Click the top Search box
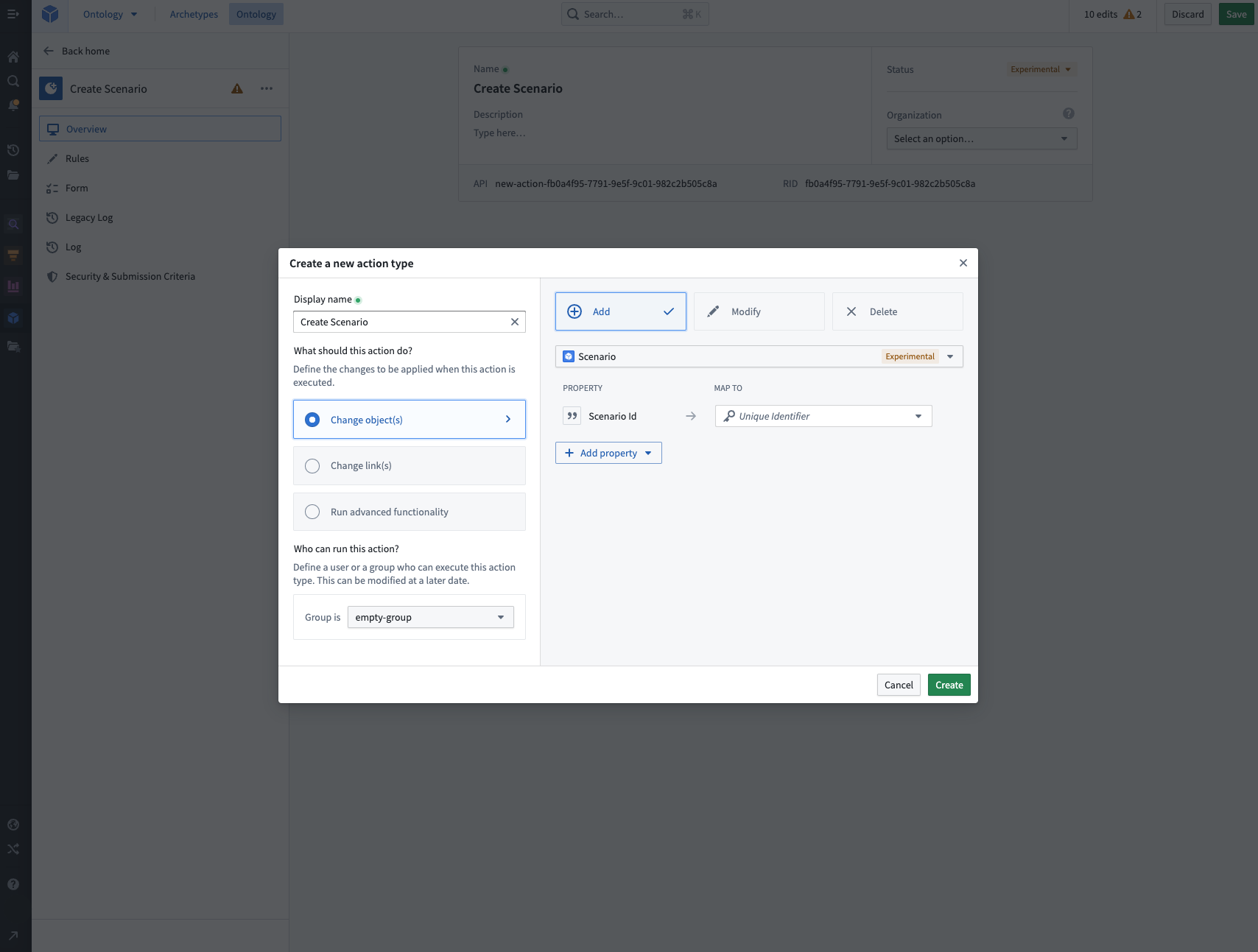1258x952 pixels. [x=635, y=14]
